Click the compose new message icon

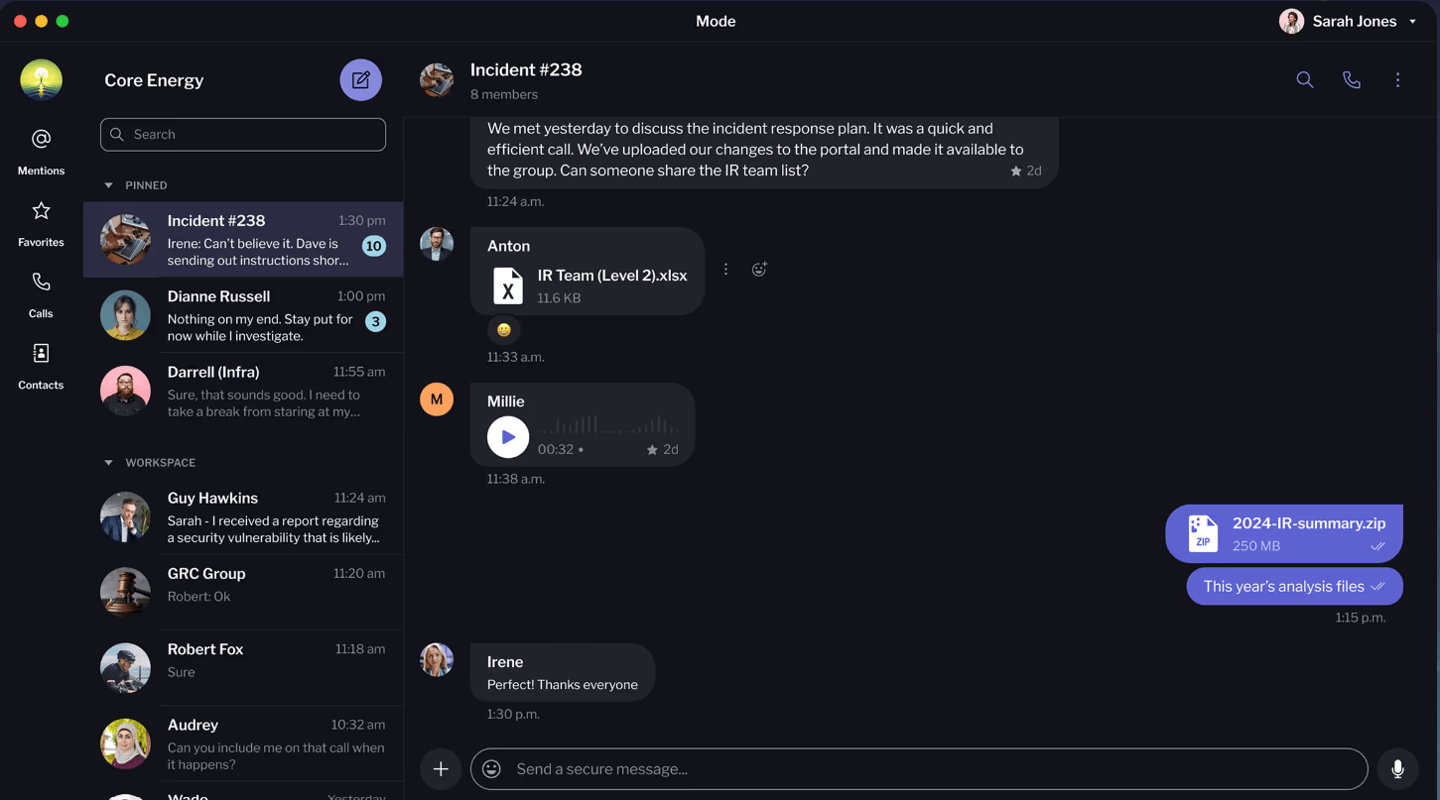tap(360, 80)
